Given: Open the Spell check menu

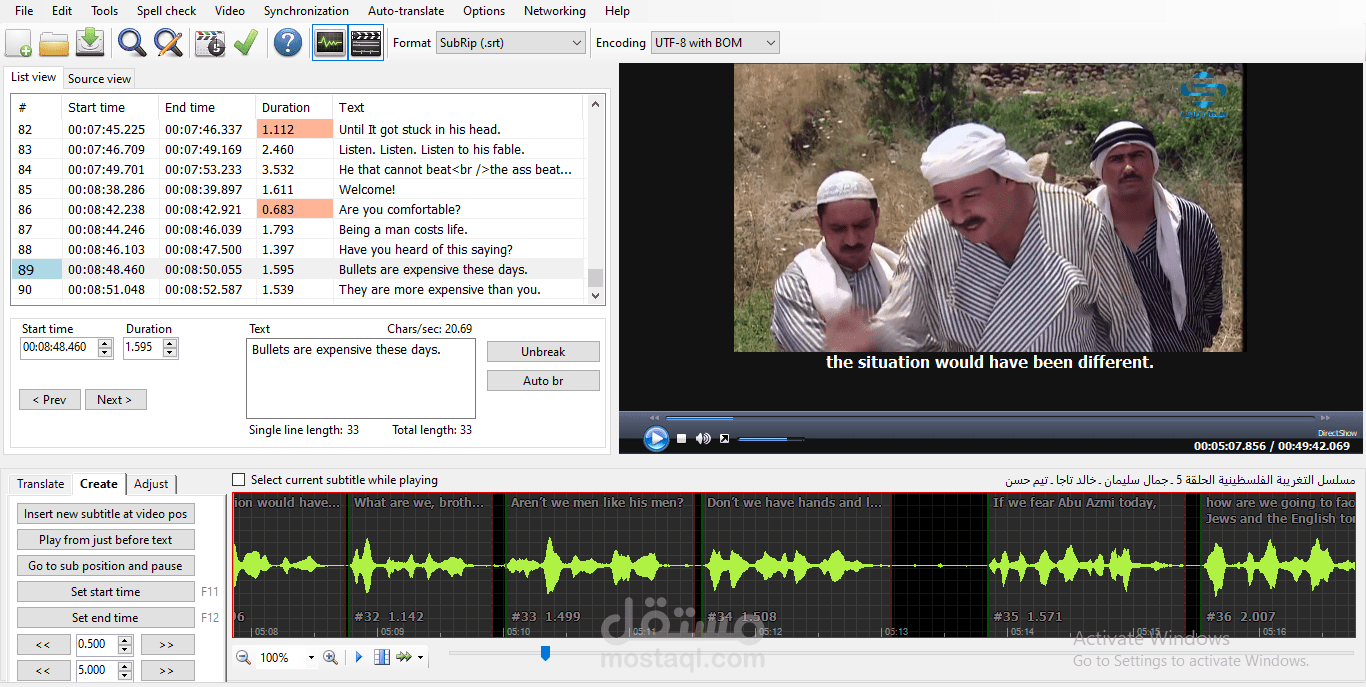Looking at the screenshot, I should click(x=166, y=11).
